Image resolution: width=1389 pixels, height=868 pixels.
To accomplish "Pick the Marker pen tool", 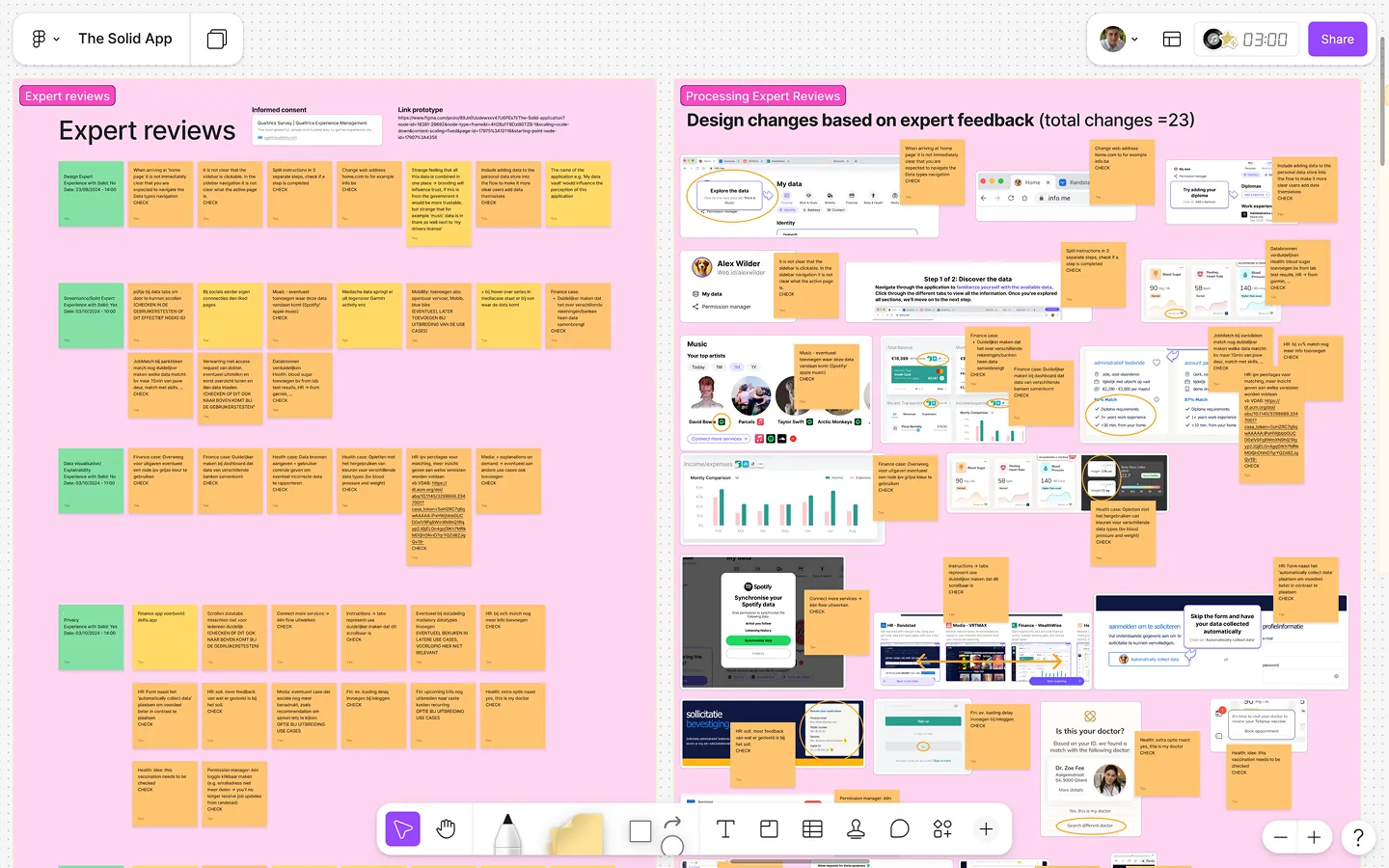I will click(x=507, y=833).
